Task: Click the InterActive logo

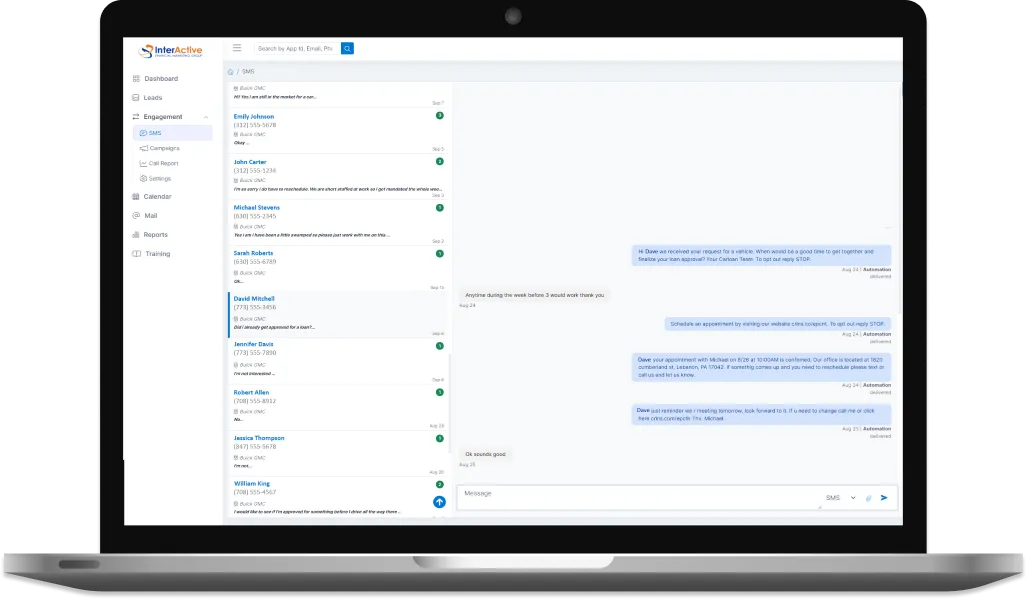Action: (x=171, y=50)
